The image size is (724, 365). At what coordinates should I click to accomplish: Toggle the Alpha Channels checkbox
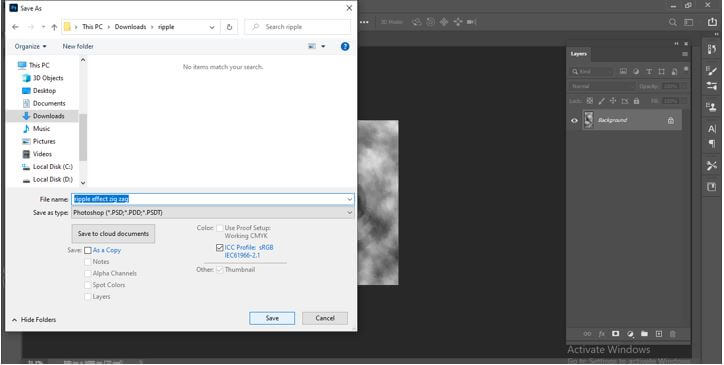[88, 274]
